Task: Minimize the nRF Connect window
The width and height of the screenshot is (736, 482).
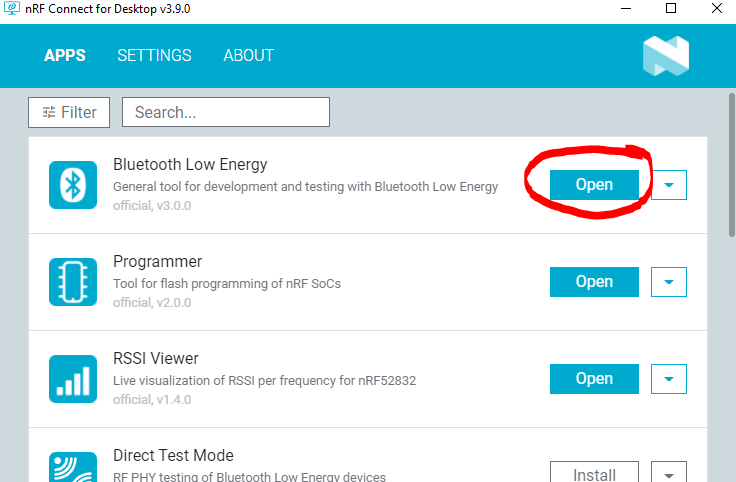Action: point(626,8)
